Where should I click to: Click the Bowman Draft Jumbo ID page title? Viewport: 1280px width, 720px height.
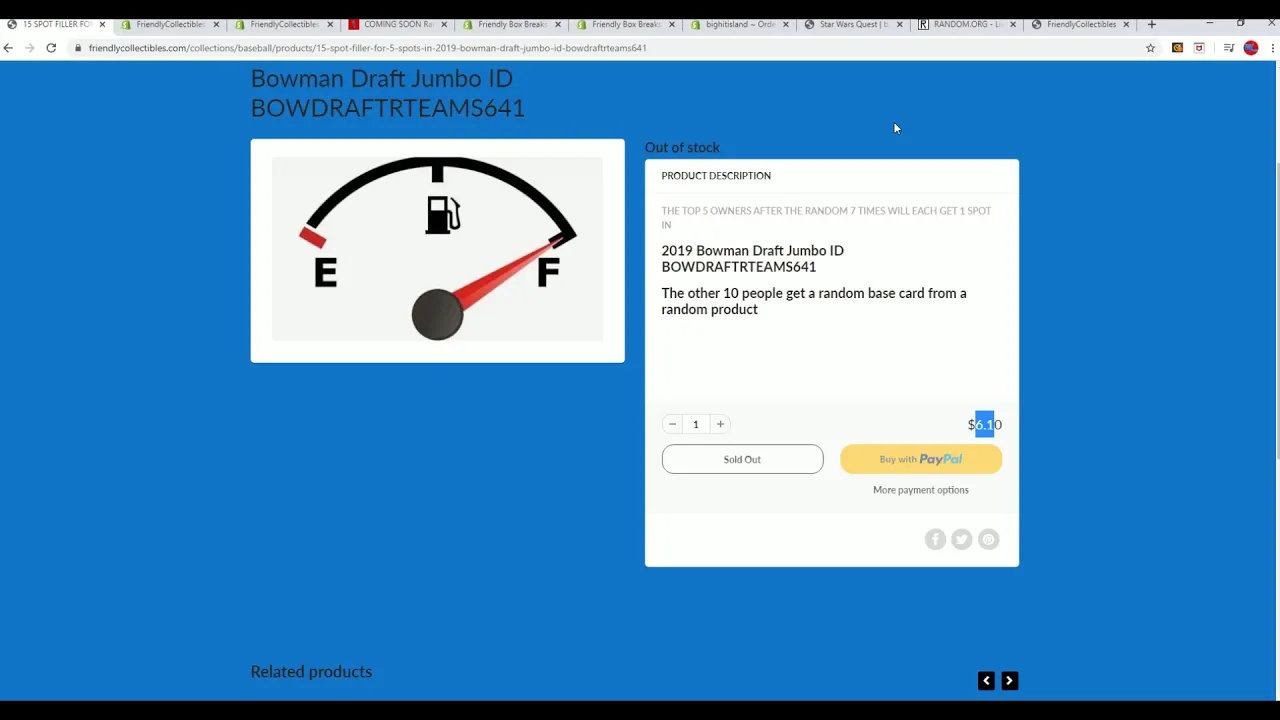tap(387, 93)
